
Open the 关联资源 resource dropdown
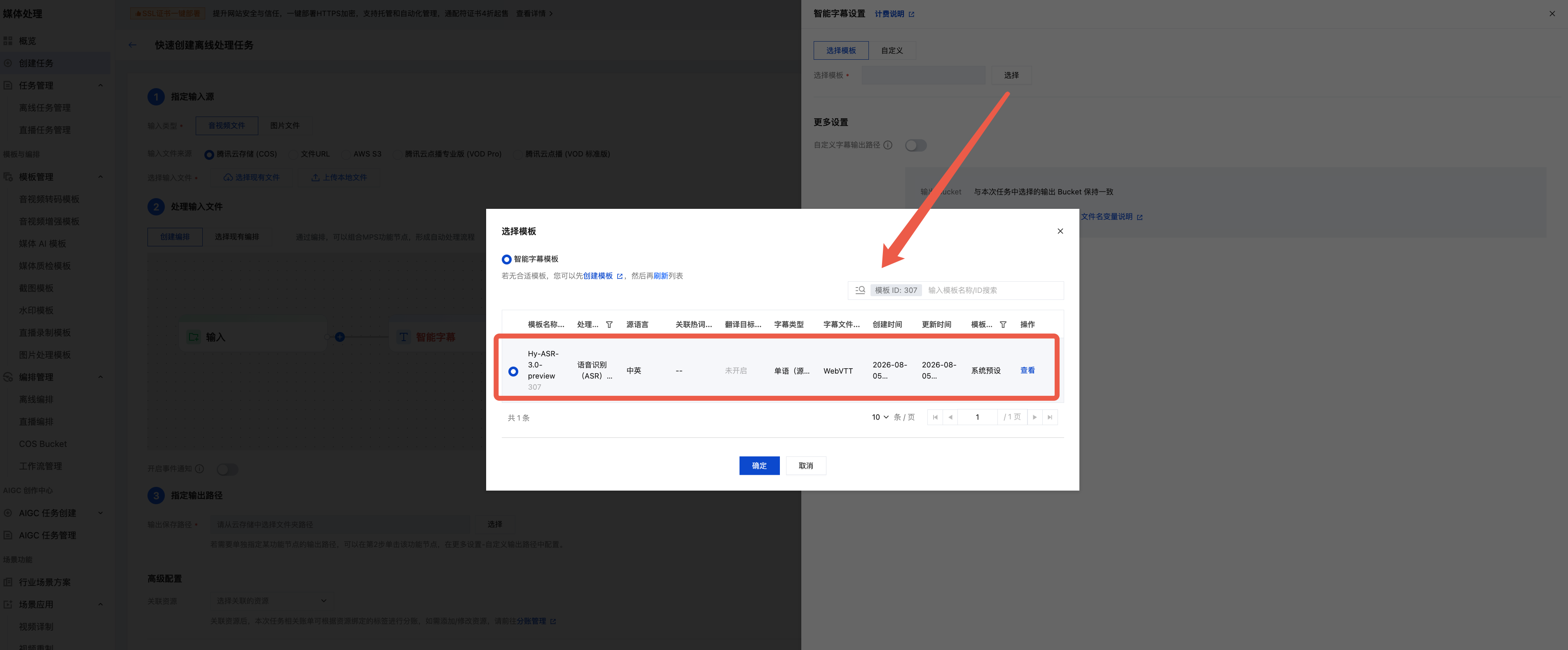pyautogui.click(x=271, y=601)
